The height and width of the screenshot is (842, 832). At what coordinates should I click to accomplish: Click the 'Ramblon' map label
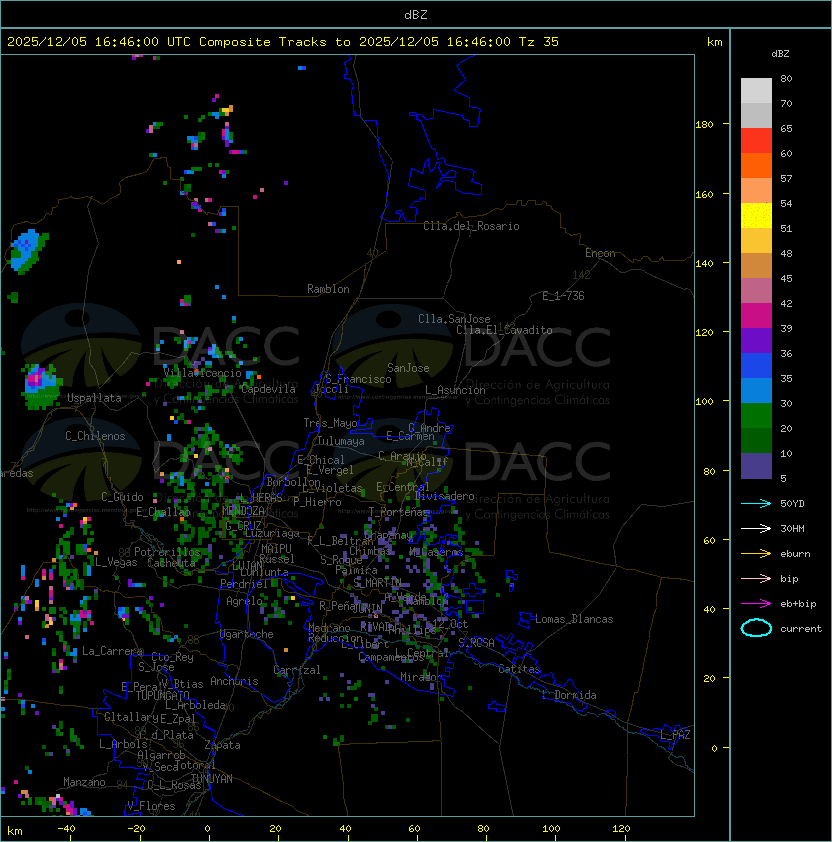[328, 289]
